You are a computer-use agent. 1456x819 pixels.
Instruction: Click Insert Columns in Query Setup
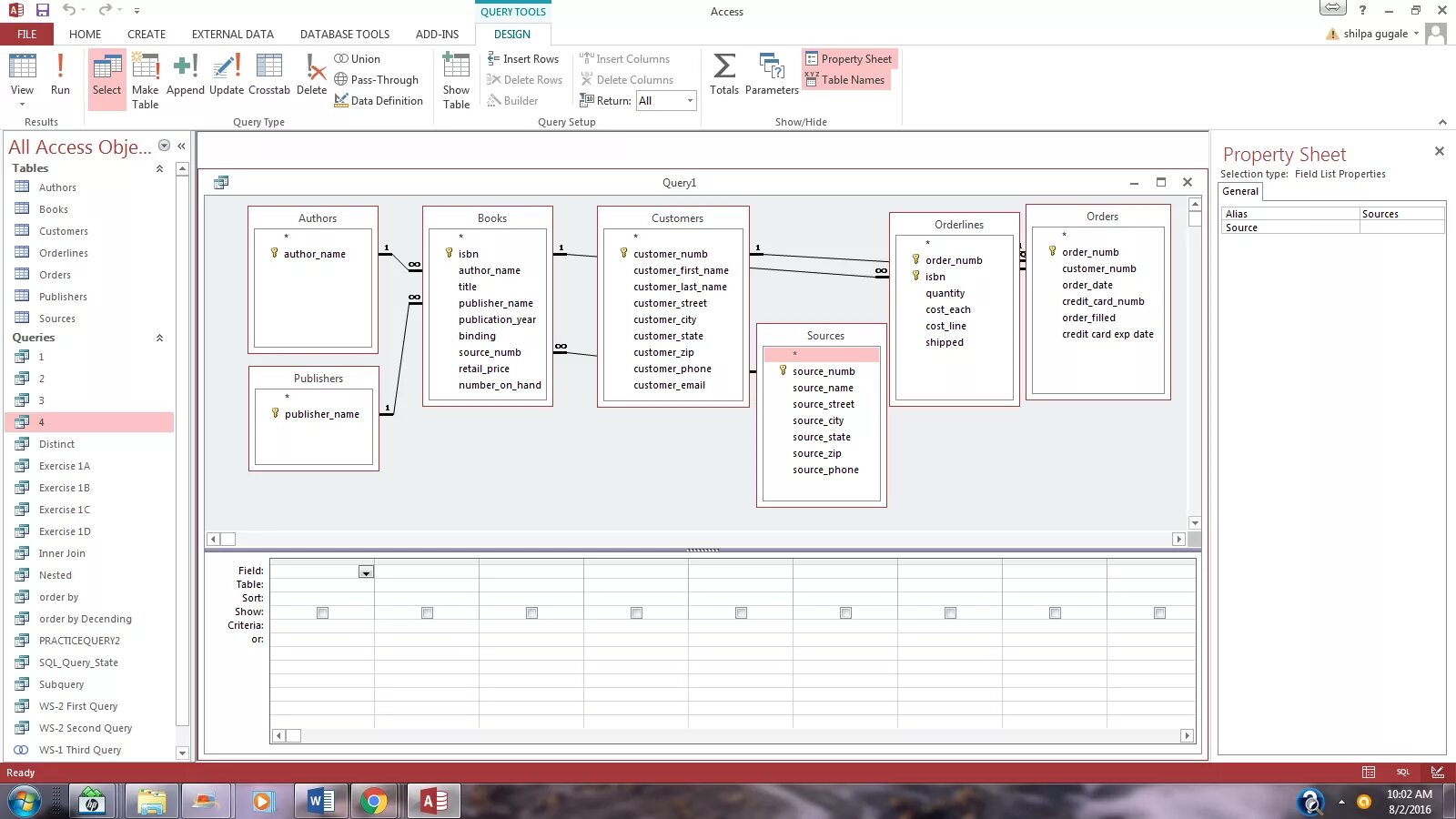(x=624, y=58)
